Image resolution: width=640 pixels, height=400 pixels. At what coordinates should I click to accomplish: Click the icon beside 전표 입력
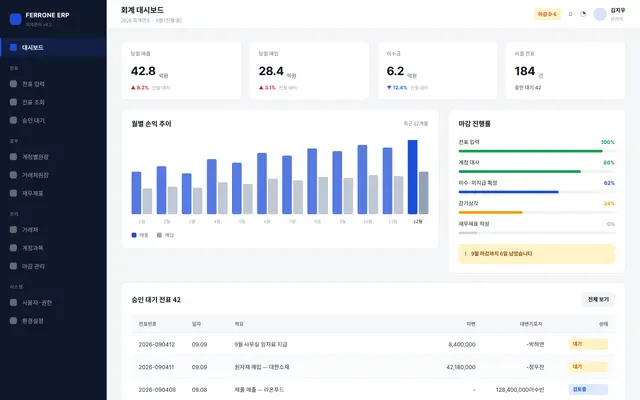tap(13, 84)
